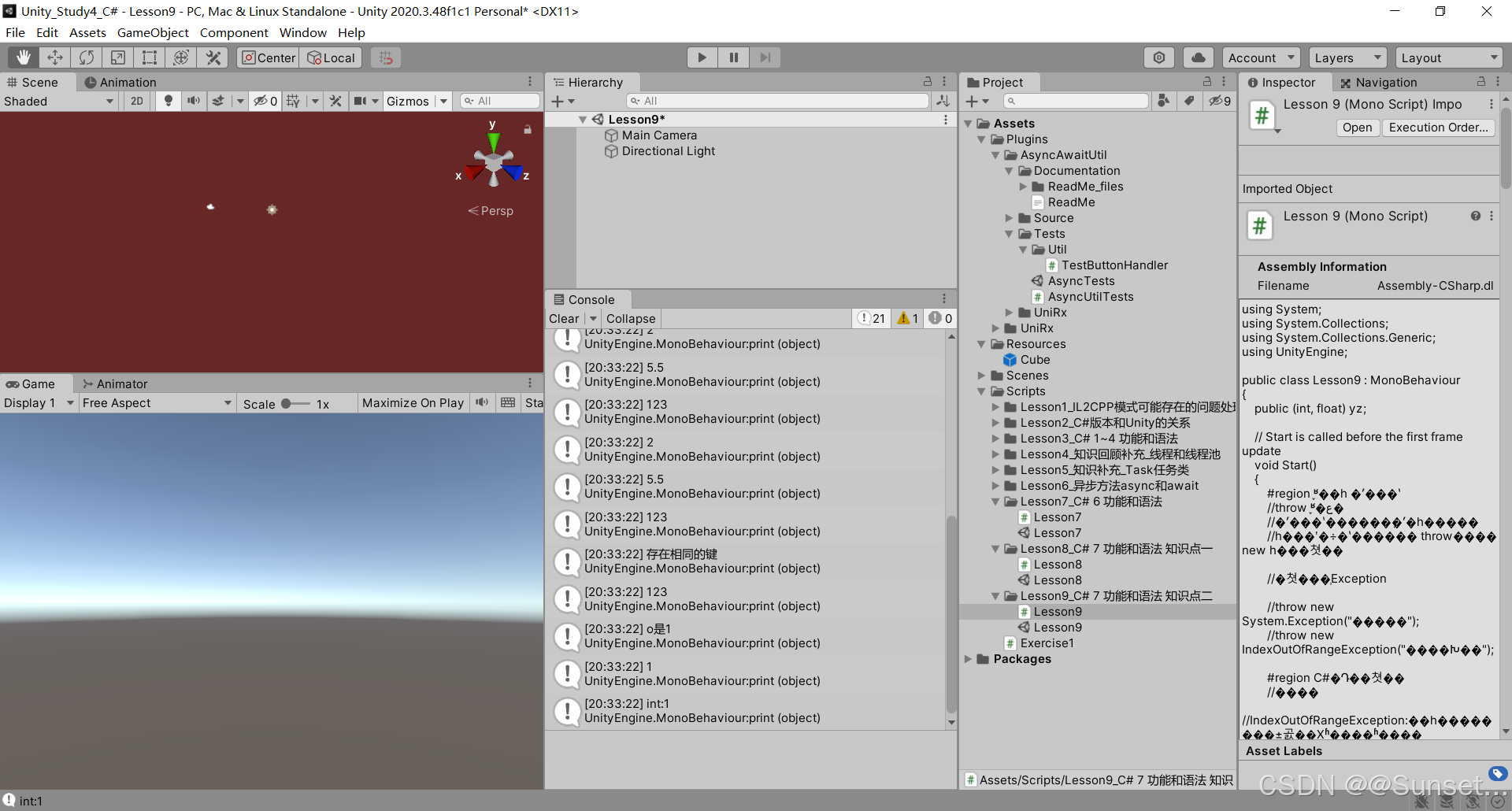The image size is (1512, 811).
Task: Select the Cube prefab asset
Action: (x=1027, y=360)
